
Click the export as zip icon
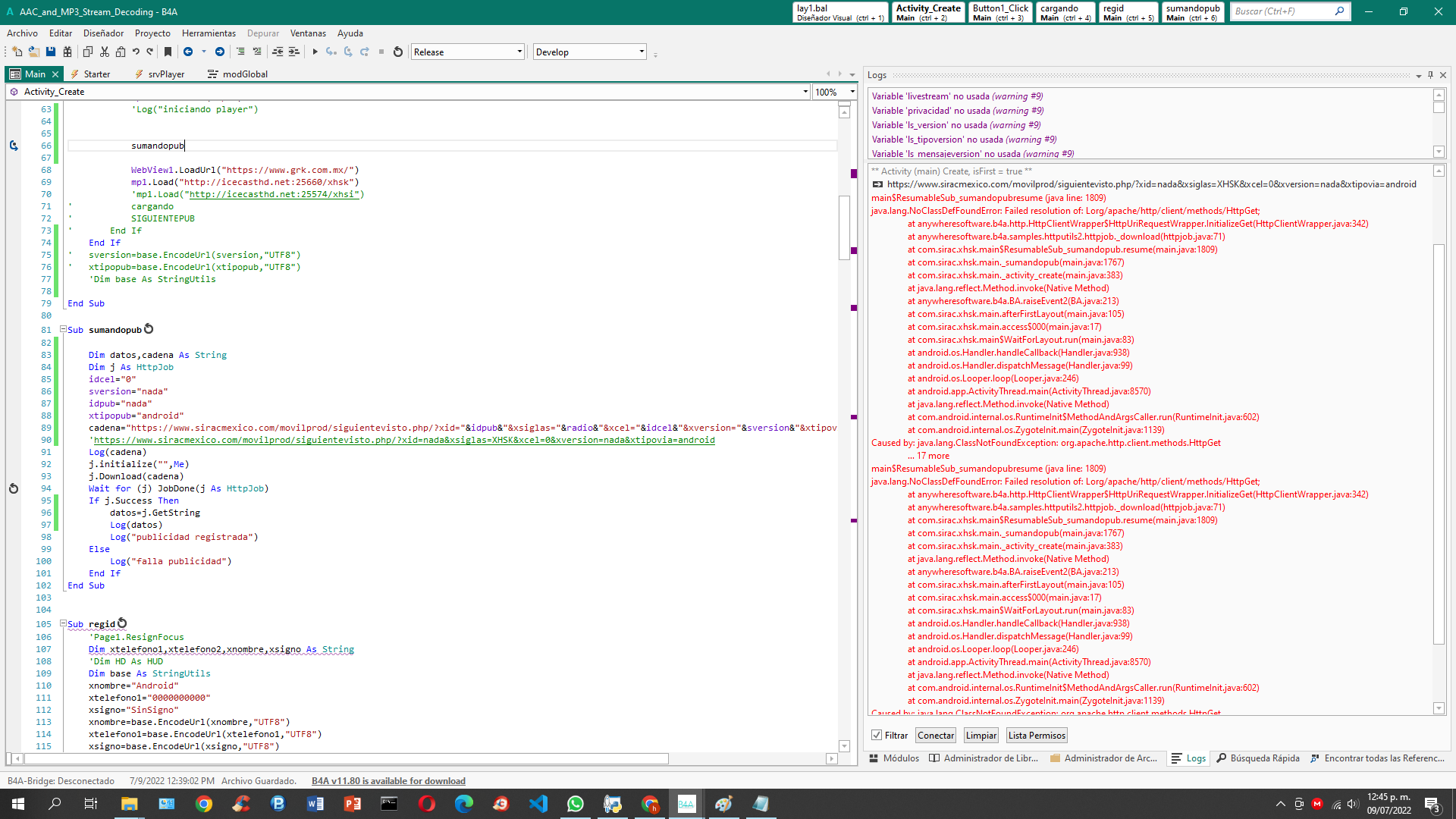tap(67, 52)
